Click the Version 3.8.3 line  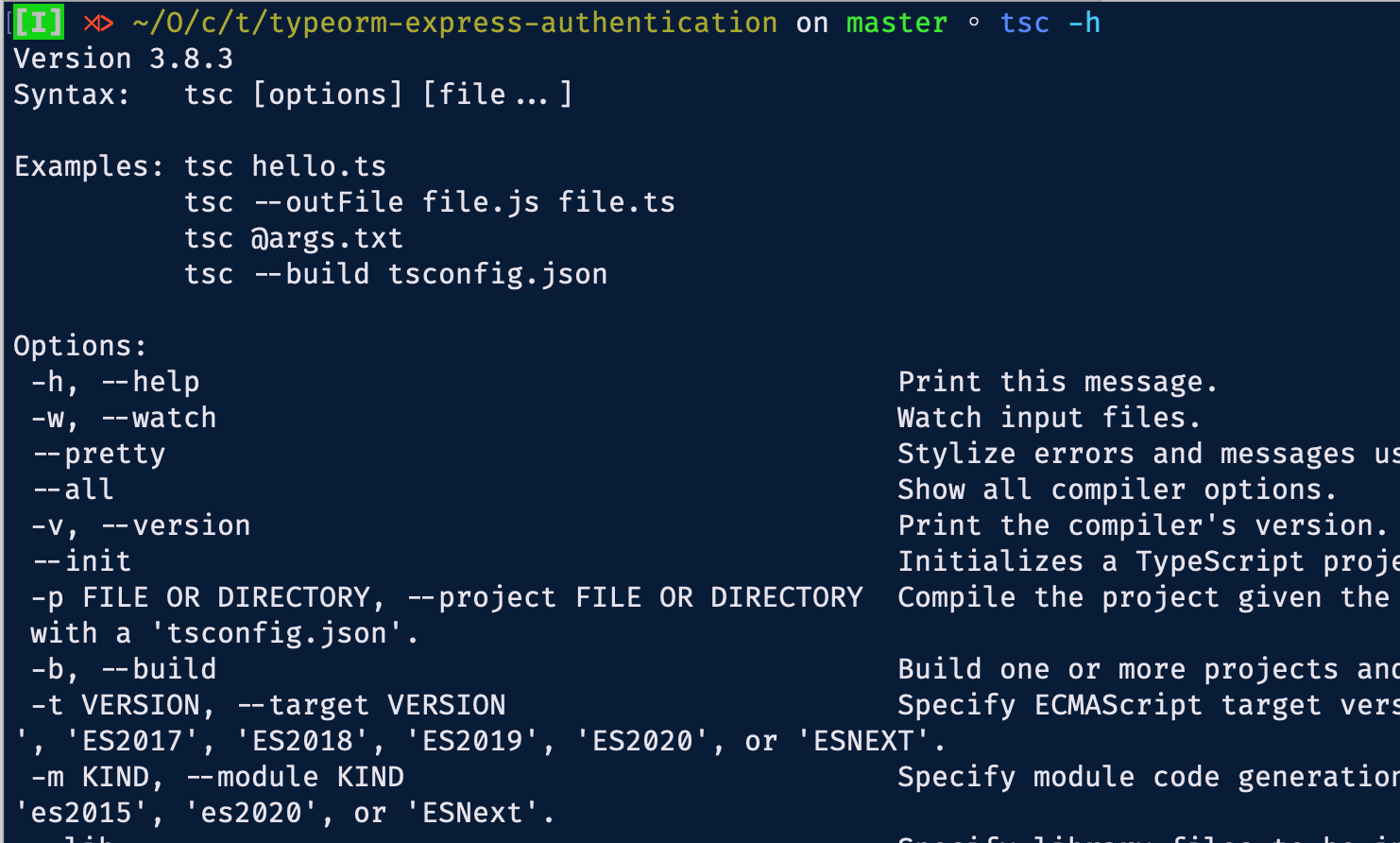[x=124, y=59]
